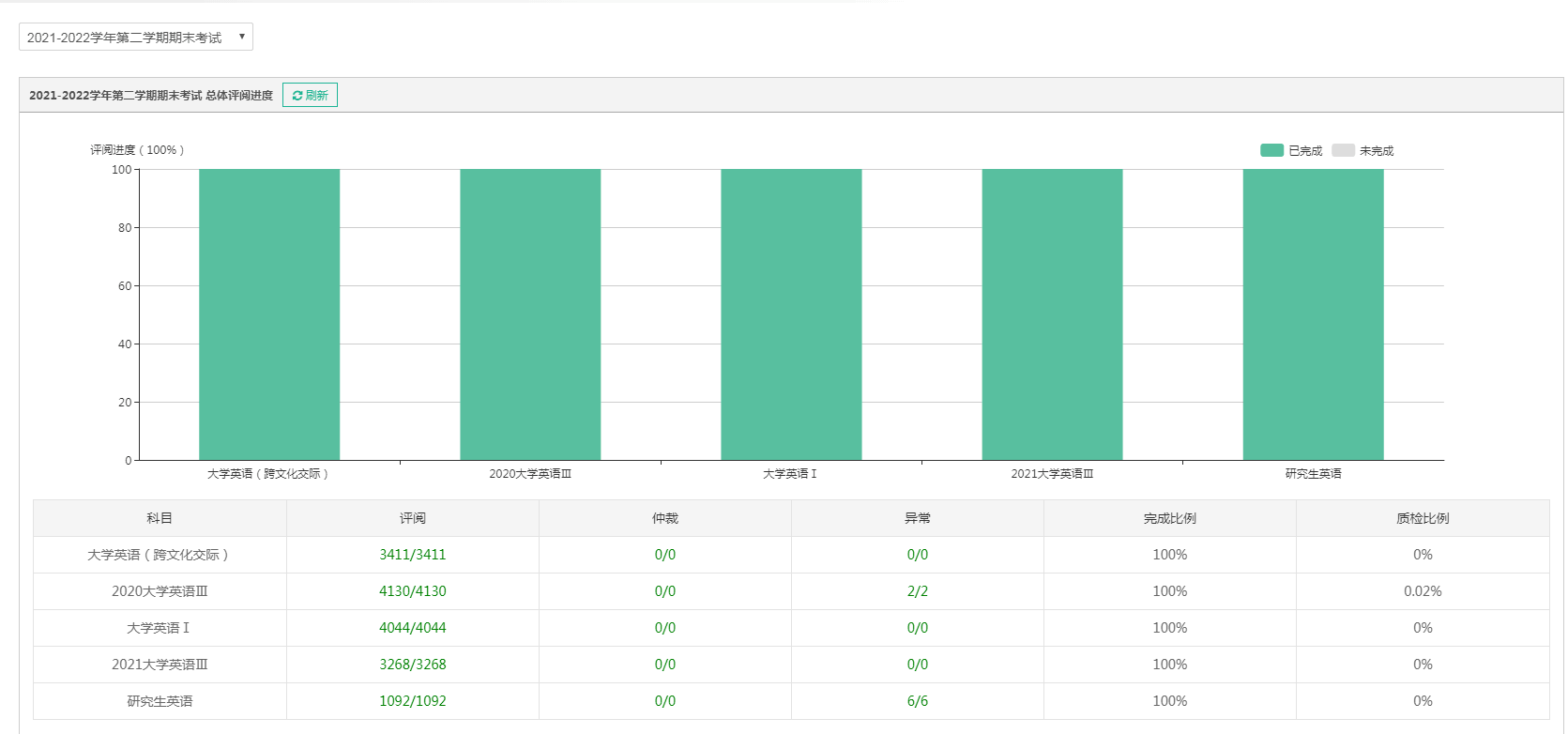Image resolution: width=1568 pixels, height=734 pixels.
Task: Click the 大学英语Ⅰ chart bar
Action: (791, 314)
